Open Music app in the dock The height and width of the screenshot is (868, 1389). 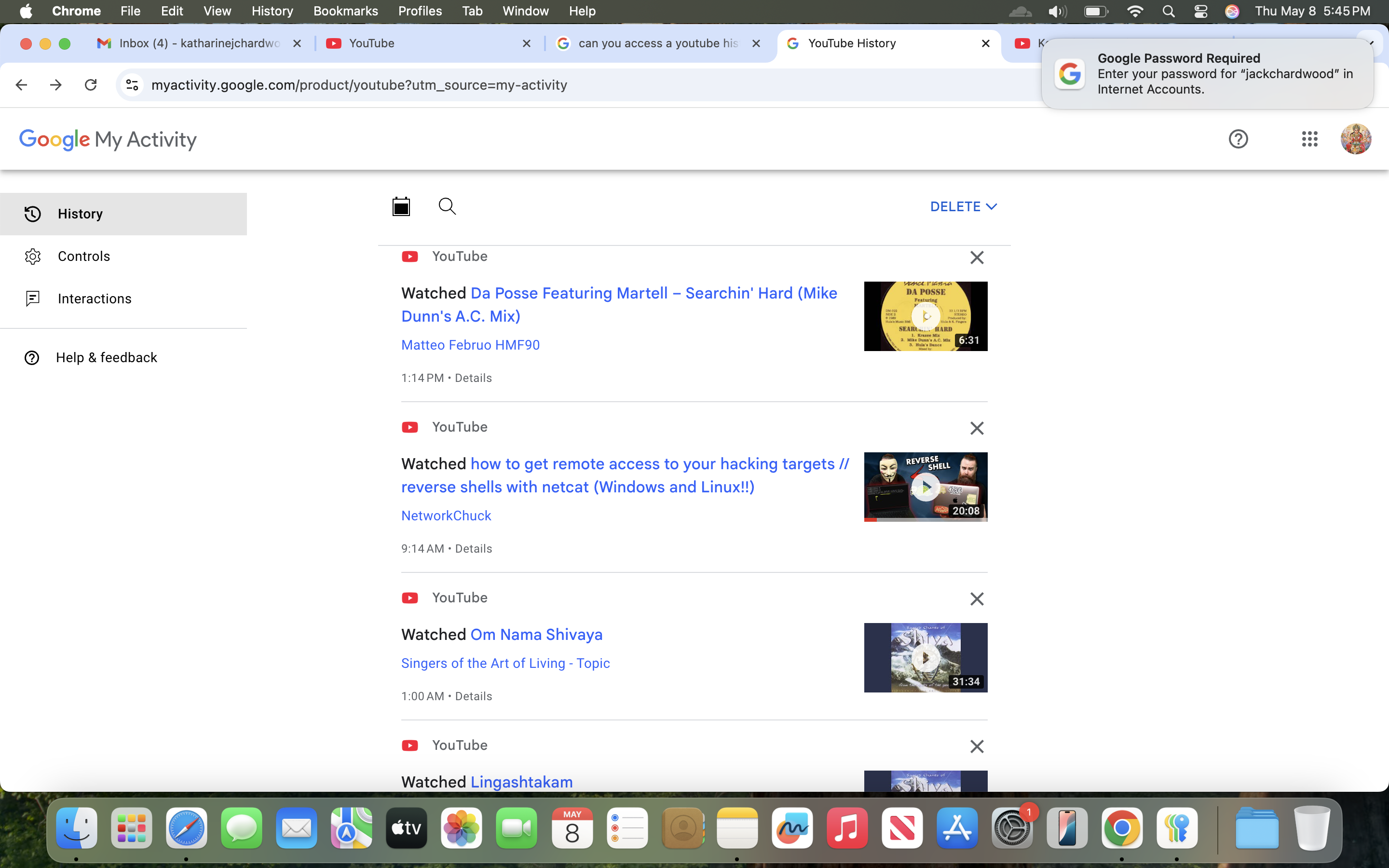pyautogui.click(x=847, y=828)
